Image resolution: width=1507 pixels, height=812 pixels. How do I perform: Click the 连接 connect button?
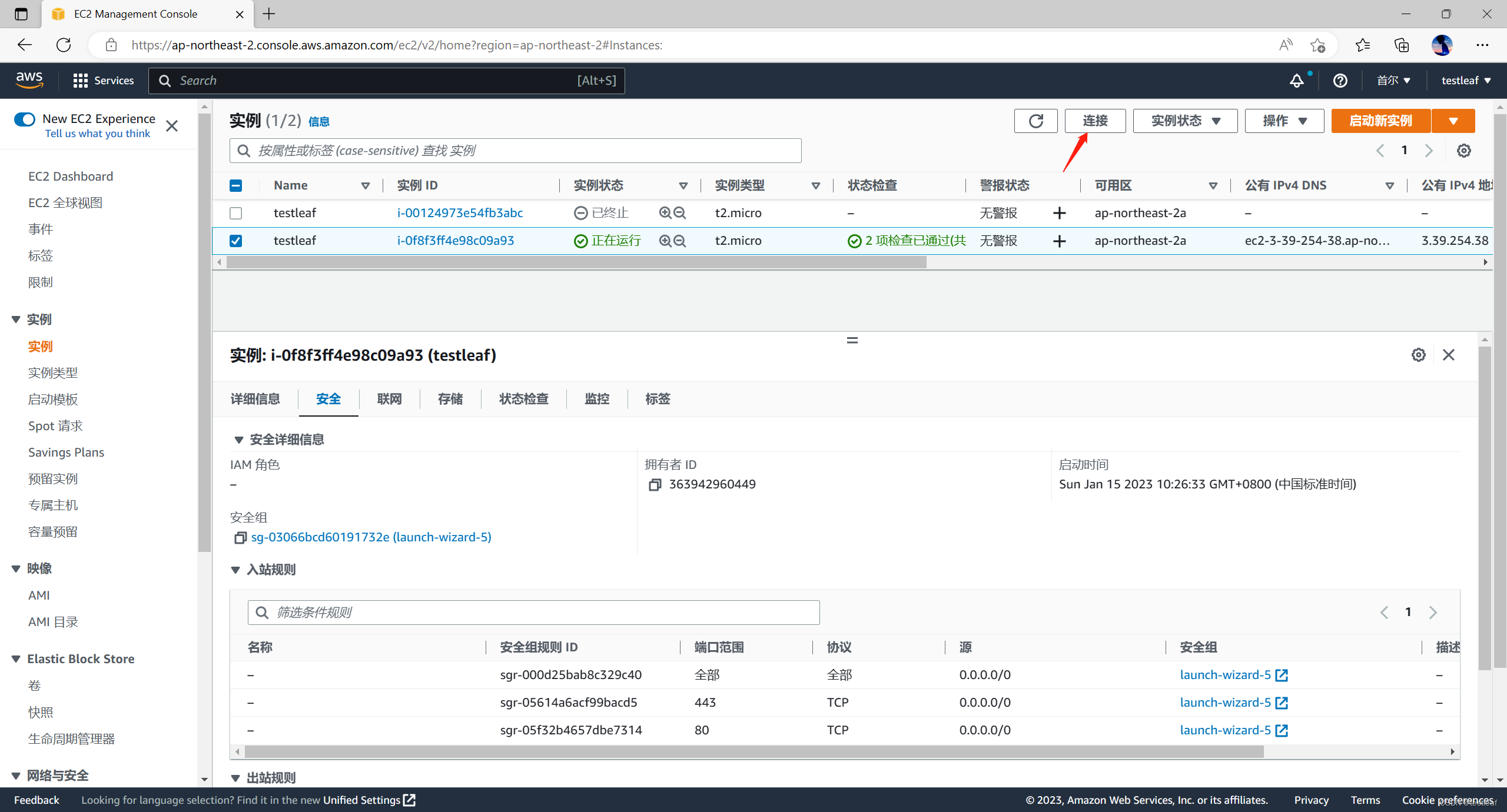(x=1095, y=121)
